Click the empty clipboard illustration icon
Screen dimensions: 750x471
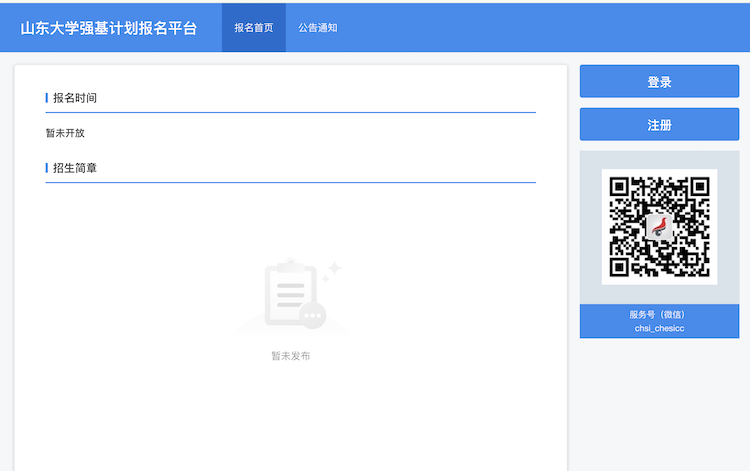tap(289, 294)
